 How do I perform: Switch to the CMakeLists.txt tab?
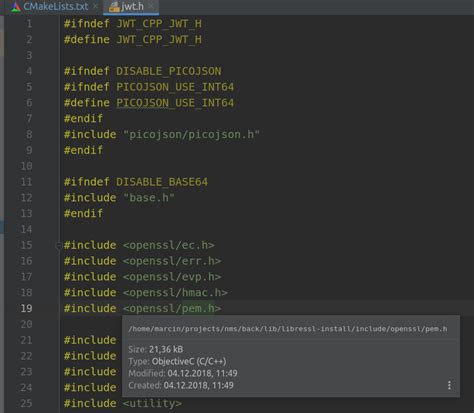click(x=50, y=6)
